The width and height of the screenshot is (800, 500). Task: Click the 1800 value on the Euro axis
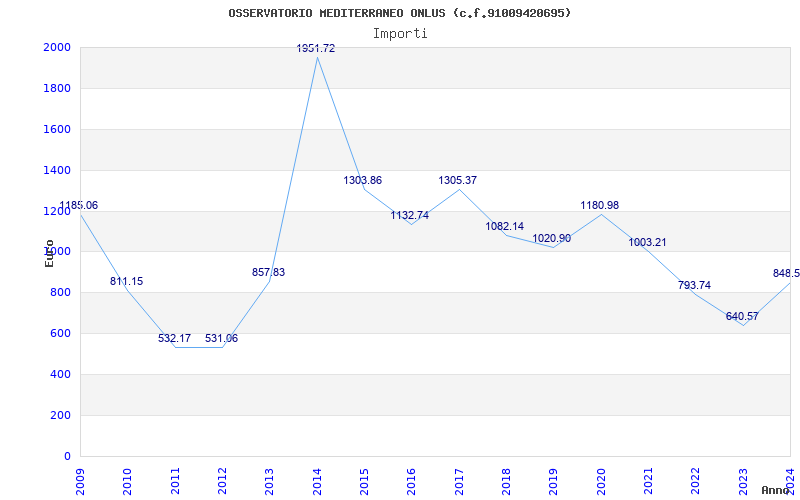pos(57,88)
